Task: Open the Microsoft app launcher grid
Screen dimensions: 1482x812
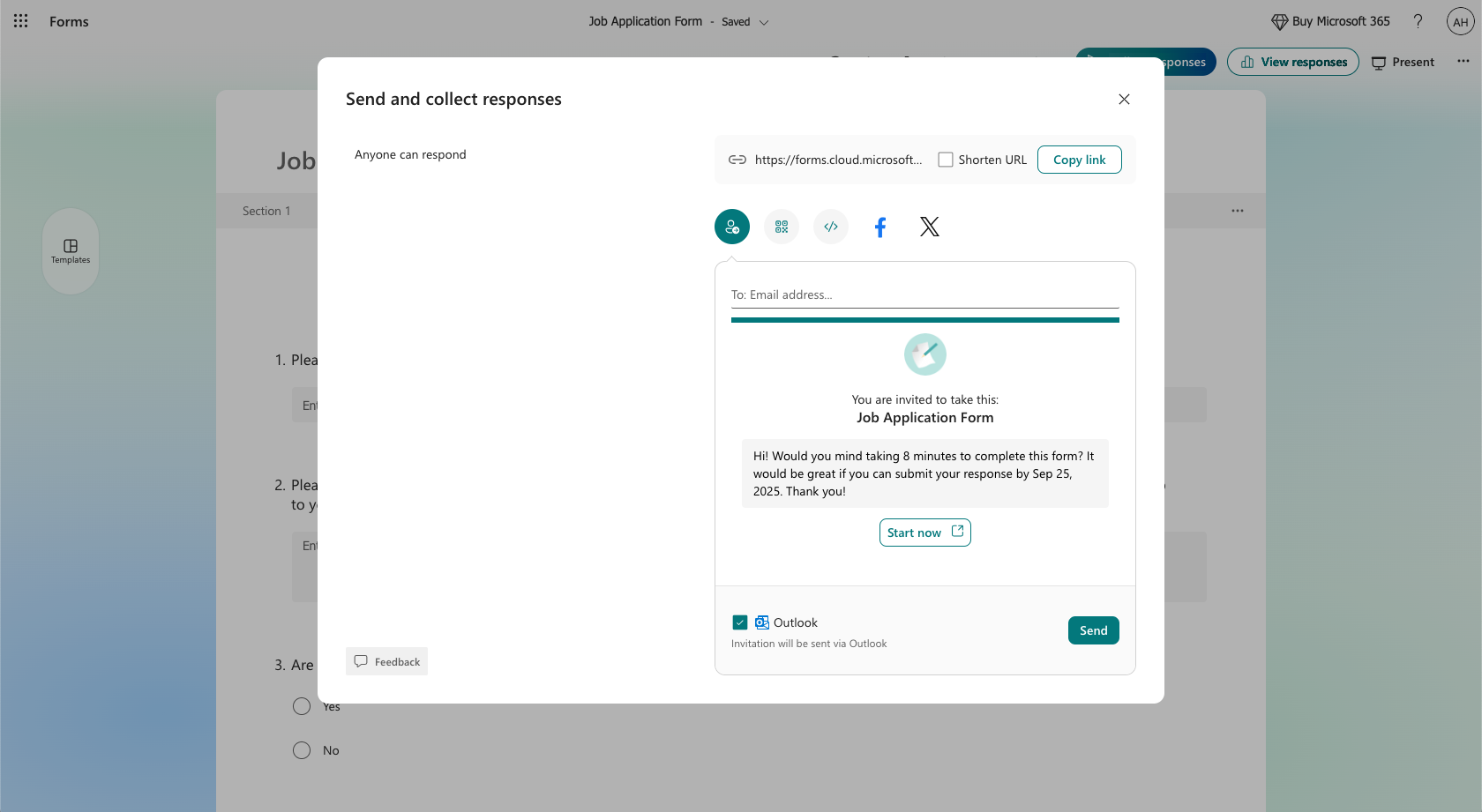Action: [20, 21]
